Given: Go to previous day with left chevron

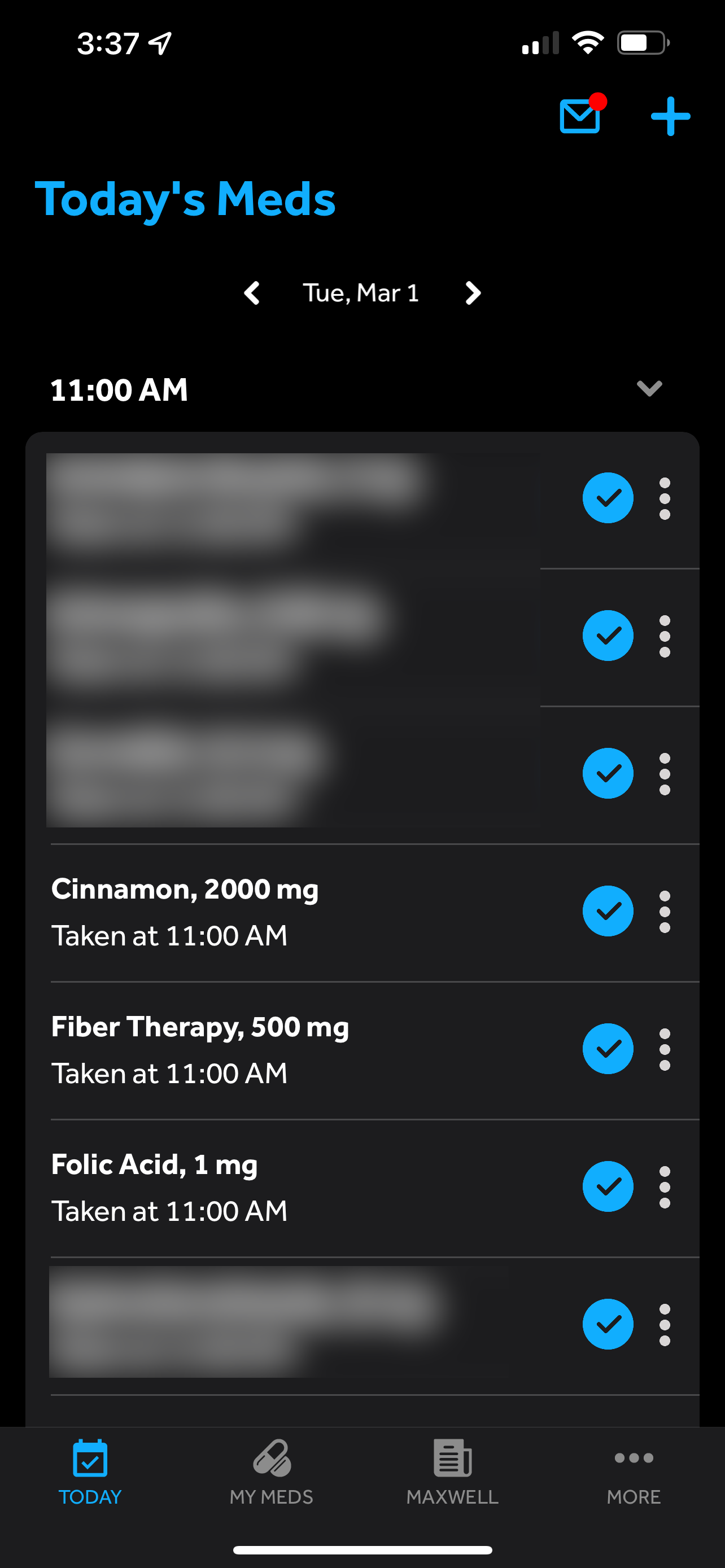Looking at the screenshot, I should coord(252,294).
